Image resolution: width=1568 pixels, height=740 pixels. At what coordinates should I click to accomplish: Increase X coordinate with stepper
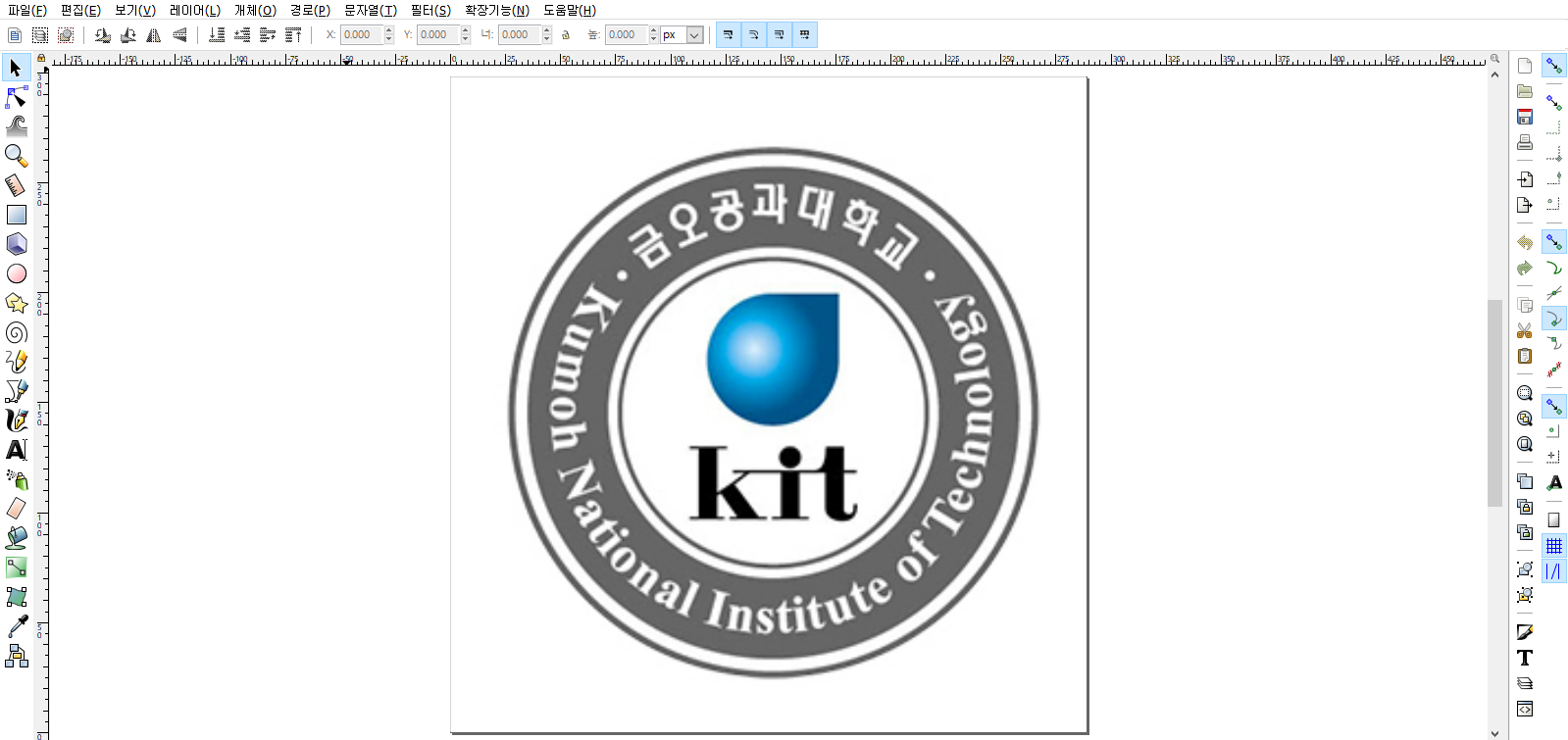(x=389, y=30)
